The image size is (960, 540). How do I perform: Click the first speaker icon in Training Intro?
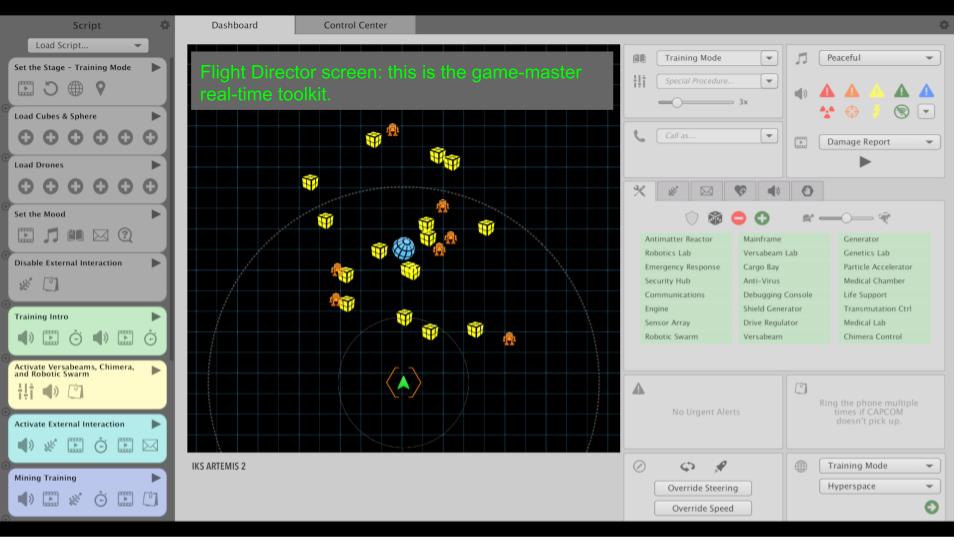(x=26, y=339)
